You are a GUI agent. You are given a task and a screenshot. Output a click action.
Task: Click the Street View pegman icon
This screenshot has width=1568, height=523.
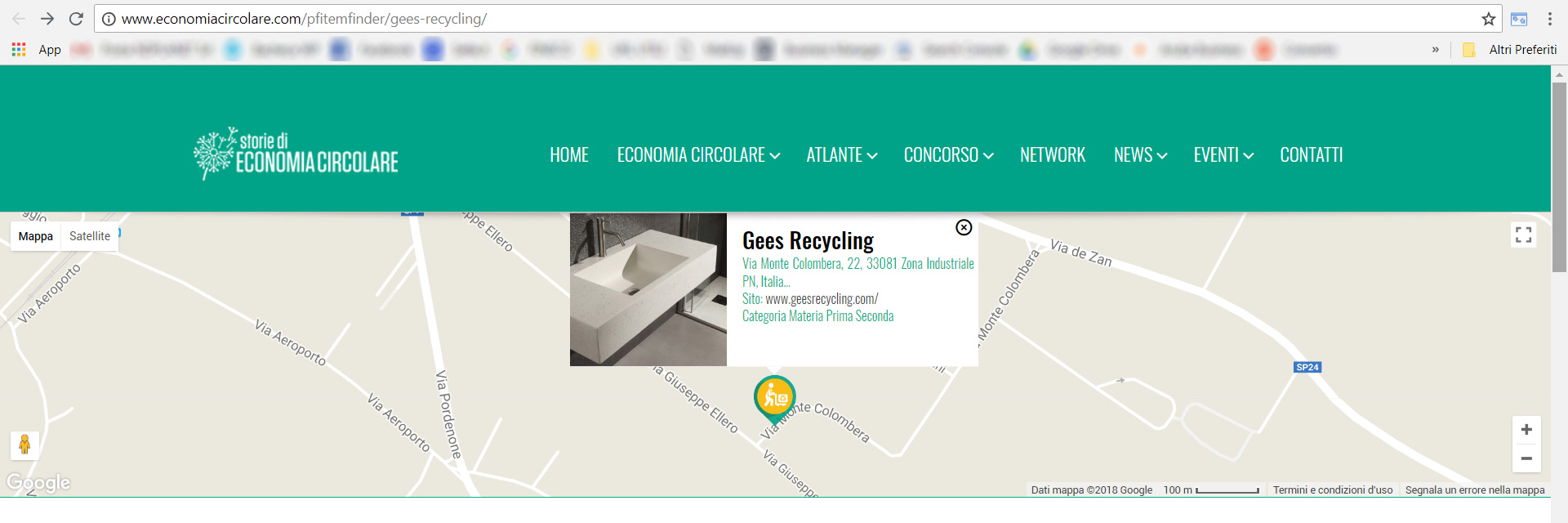(x=24, y=445)
